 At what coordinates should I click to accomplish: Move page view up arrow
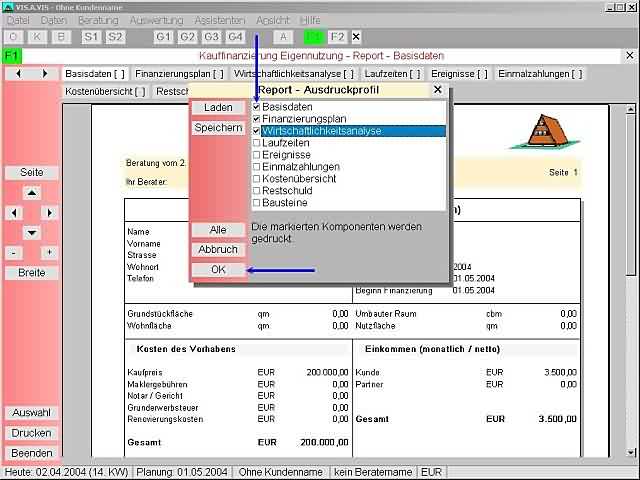pos(32,193)
